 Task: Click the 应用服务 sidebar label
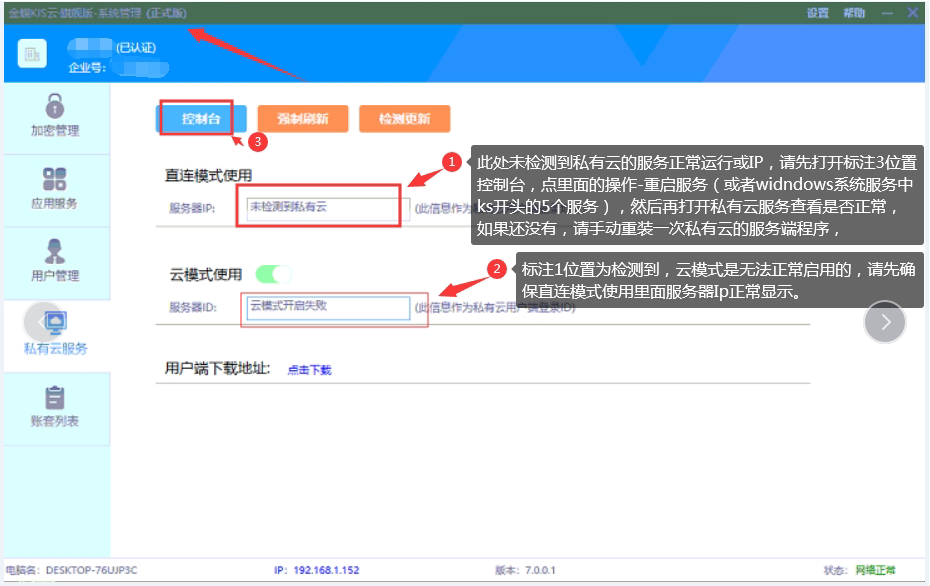coord(55,203)
